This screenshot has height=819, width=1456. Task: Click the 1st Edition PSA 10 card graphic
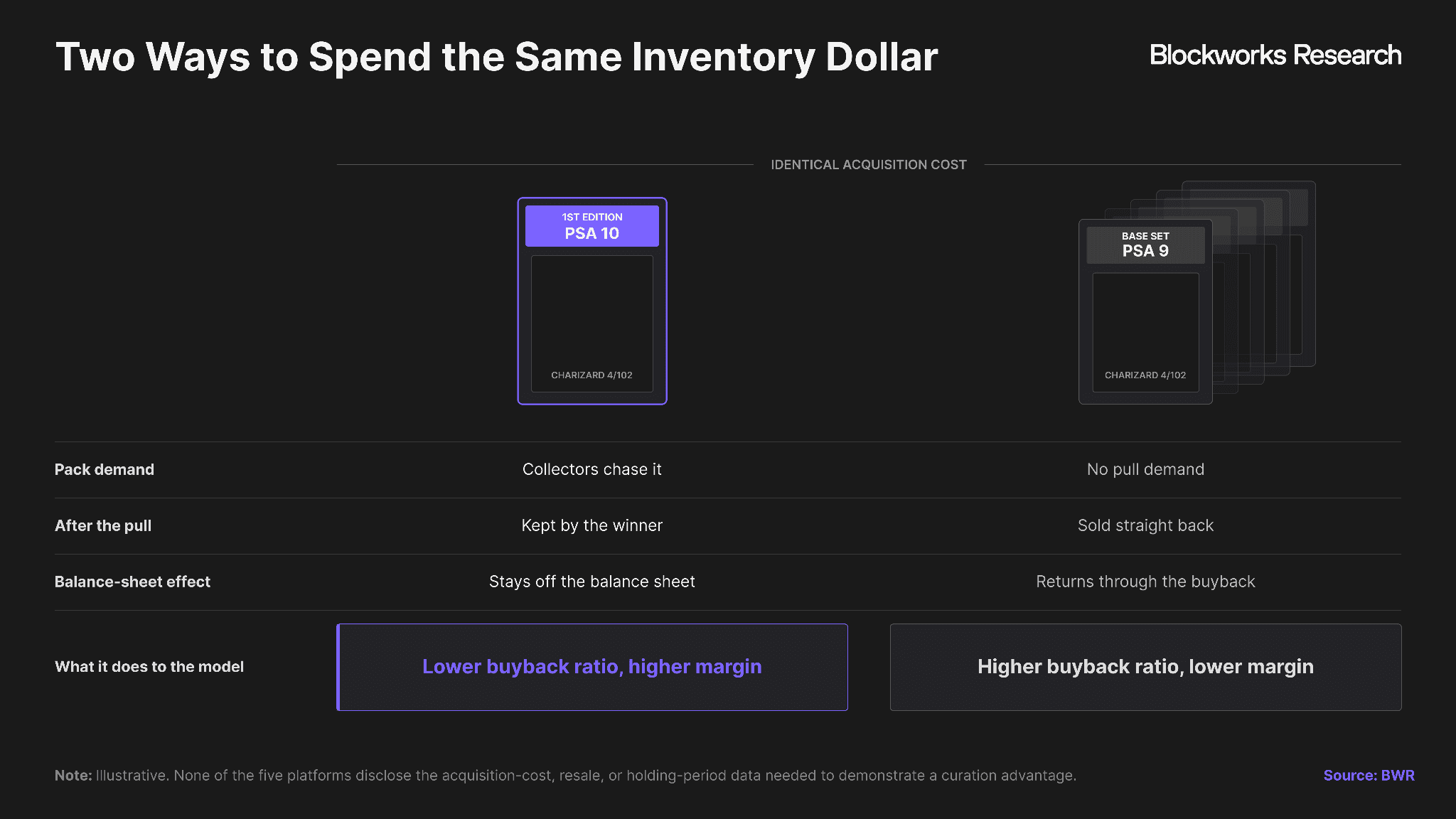(x=591, y=301)
